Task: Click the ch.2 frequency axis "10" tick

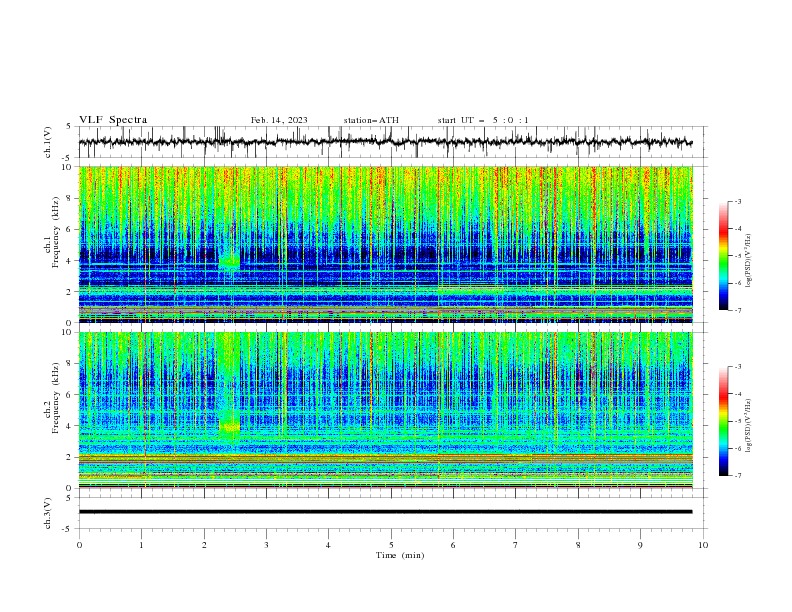Action: coord(69,332)
